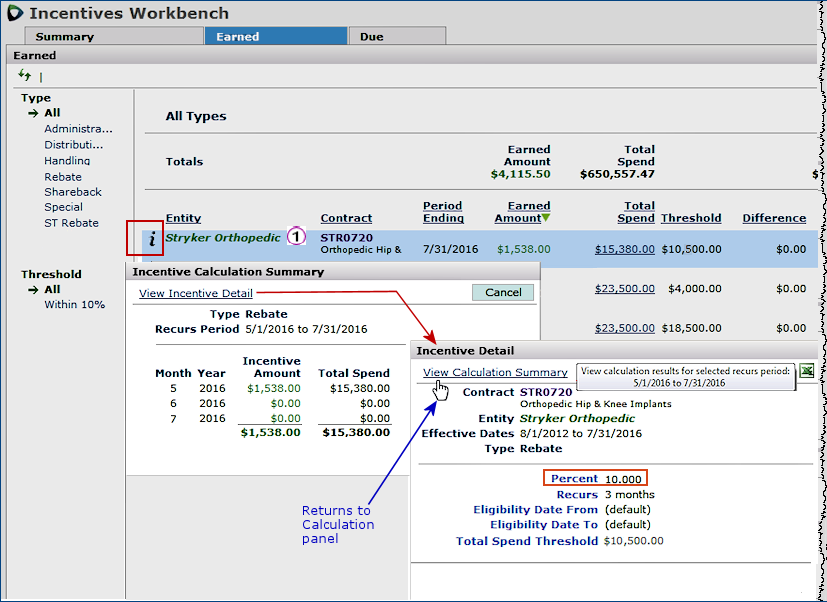The height and width of the screenshot is (602, 827).
Task: Click the Stryker Orthopedic entity in the table
Action: coord(223,238)
